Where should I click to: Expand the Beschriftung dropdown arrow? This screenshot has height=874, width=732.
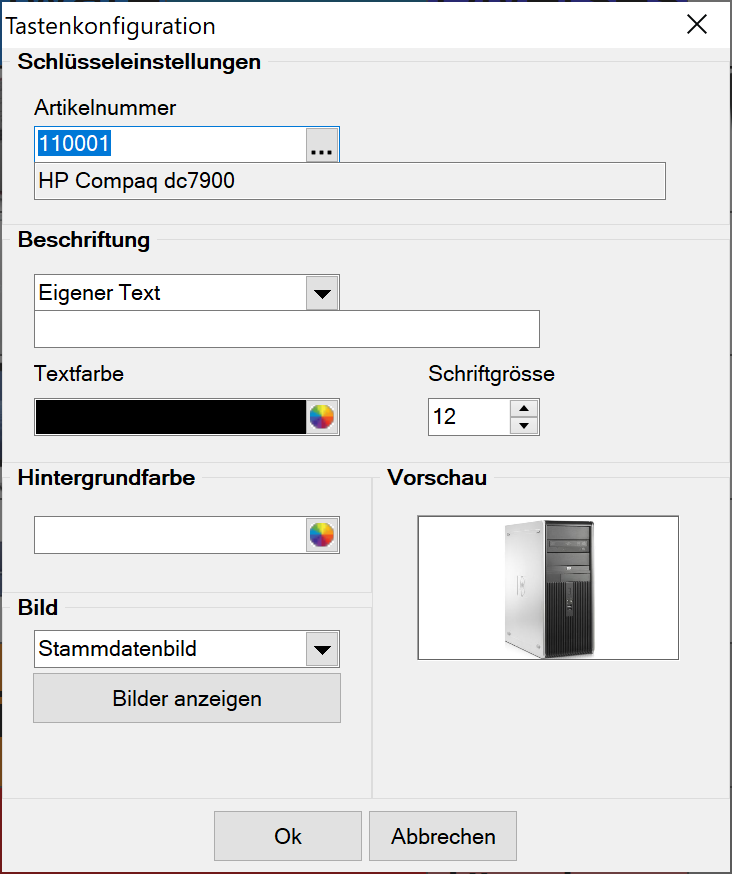point(322,294)
